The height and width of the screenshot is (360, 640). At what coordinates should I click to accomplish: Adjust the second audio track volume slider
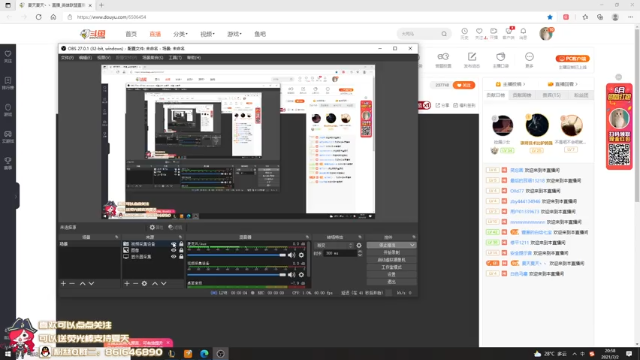coord(237,275)
